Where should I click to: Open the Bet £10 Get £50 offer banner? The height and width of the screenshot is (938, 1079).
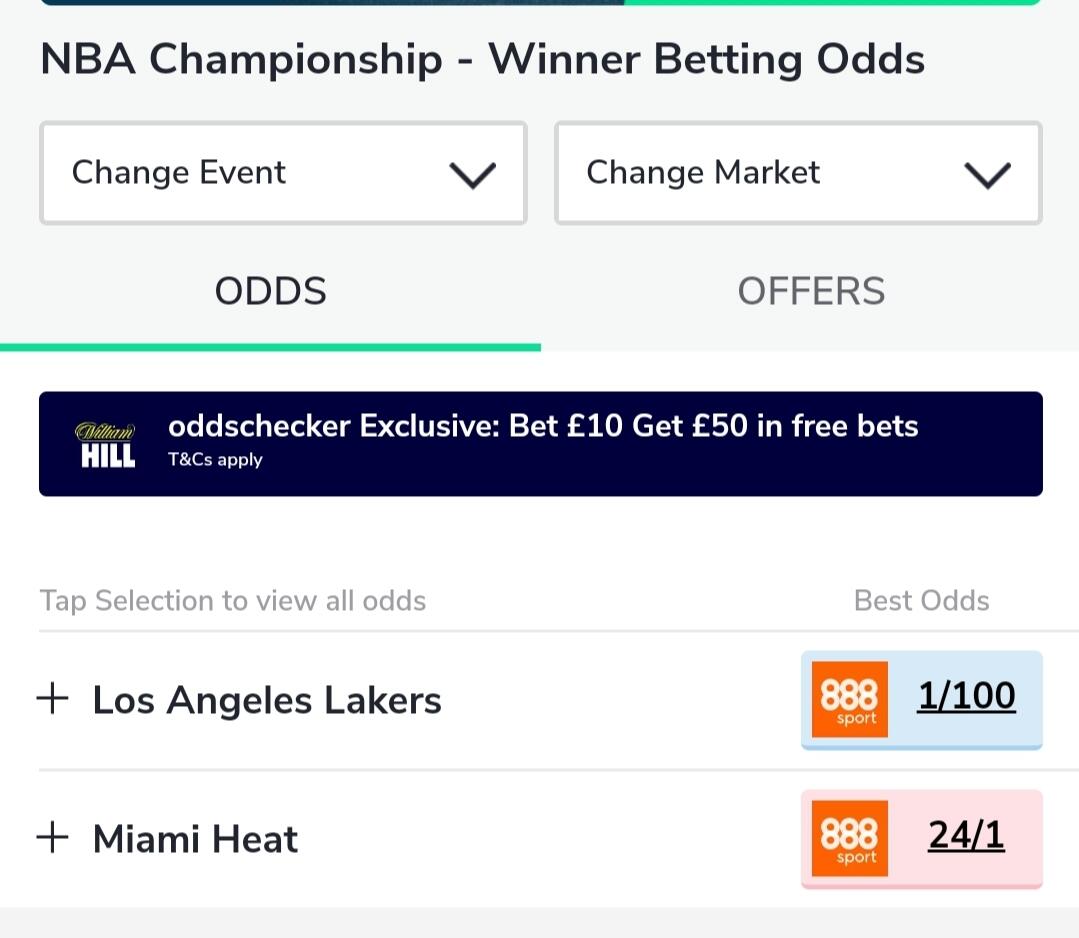point(543,427)
